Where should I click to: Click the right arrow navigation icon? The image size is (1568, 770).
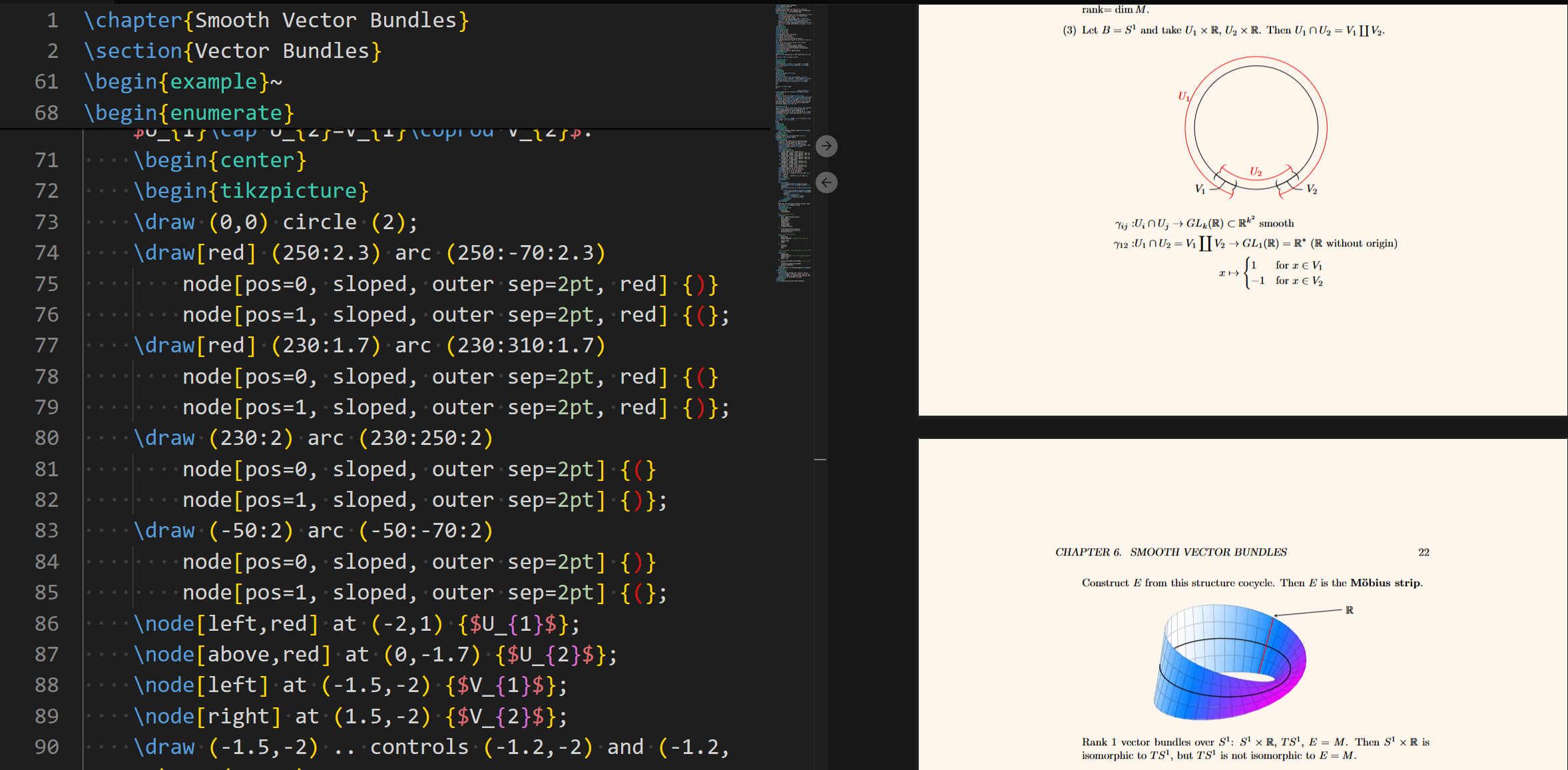click(826, 146)
